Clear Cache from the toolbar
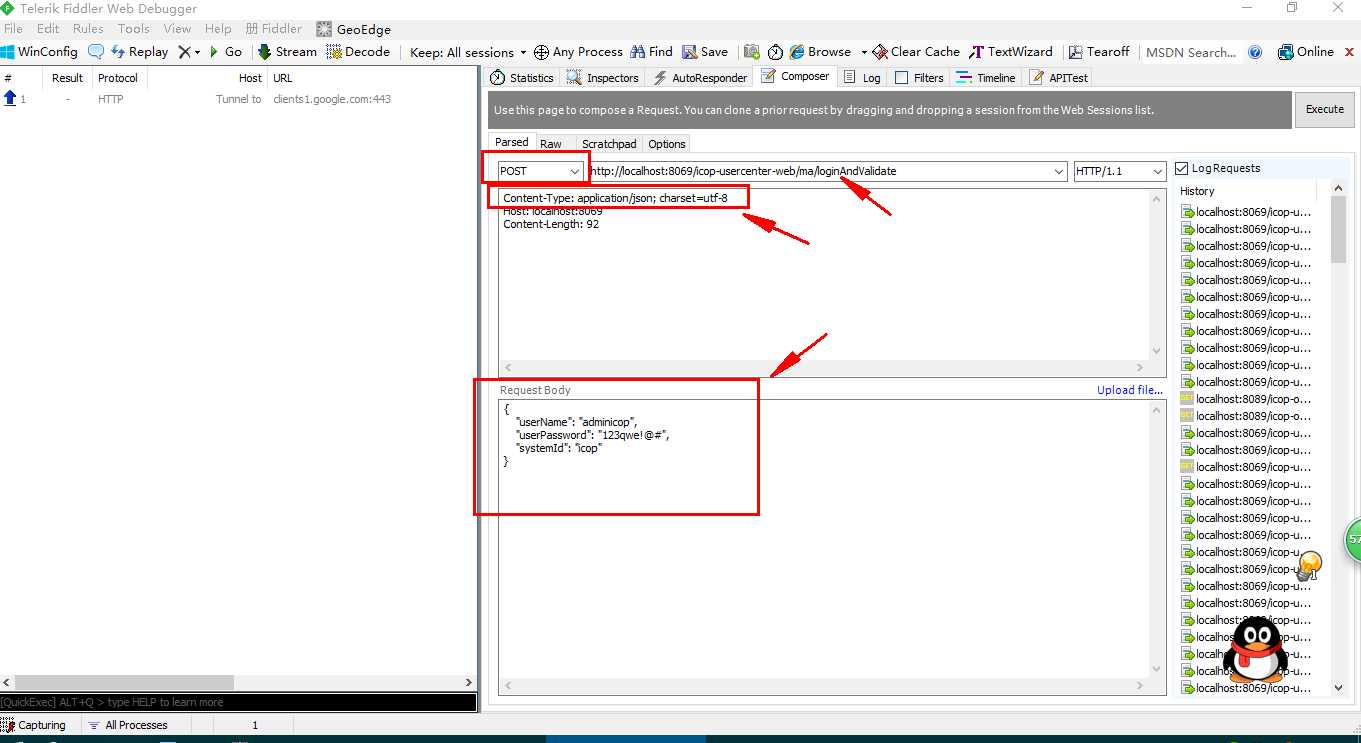Screen dimensions: 1361x743 click(x=916, y=52)
